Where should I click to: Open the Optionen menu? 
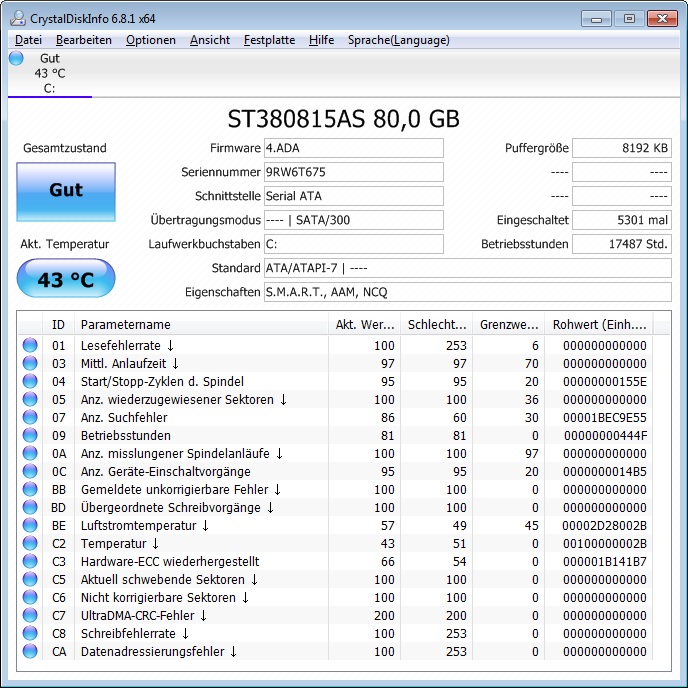151,40
